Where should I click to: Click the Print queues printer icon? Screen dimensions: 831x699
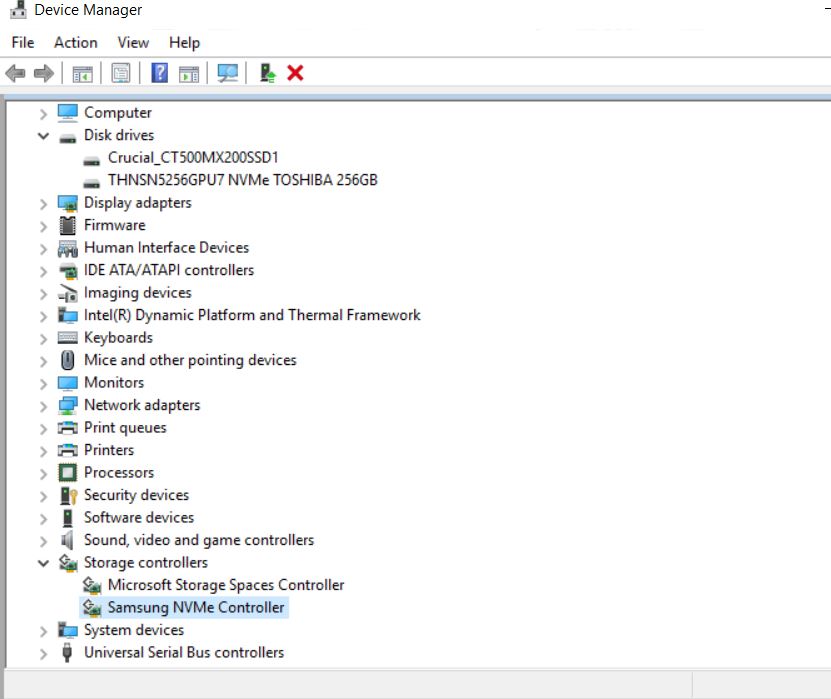pos(67,427)
